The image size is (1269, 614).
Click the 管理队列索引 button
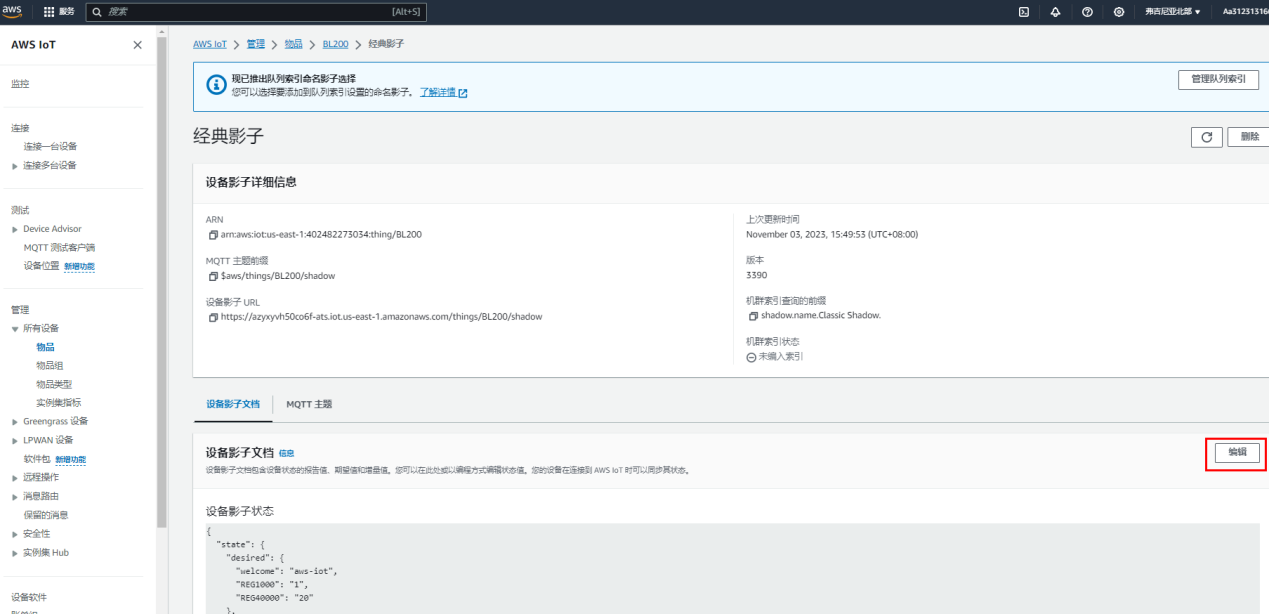pos(1218,80)
